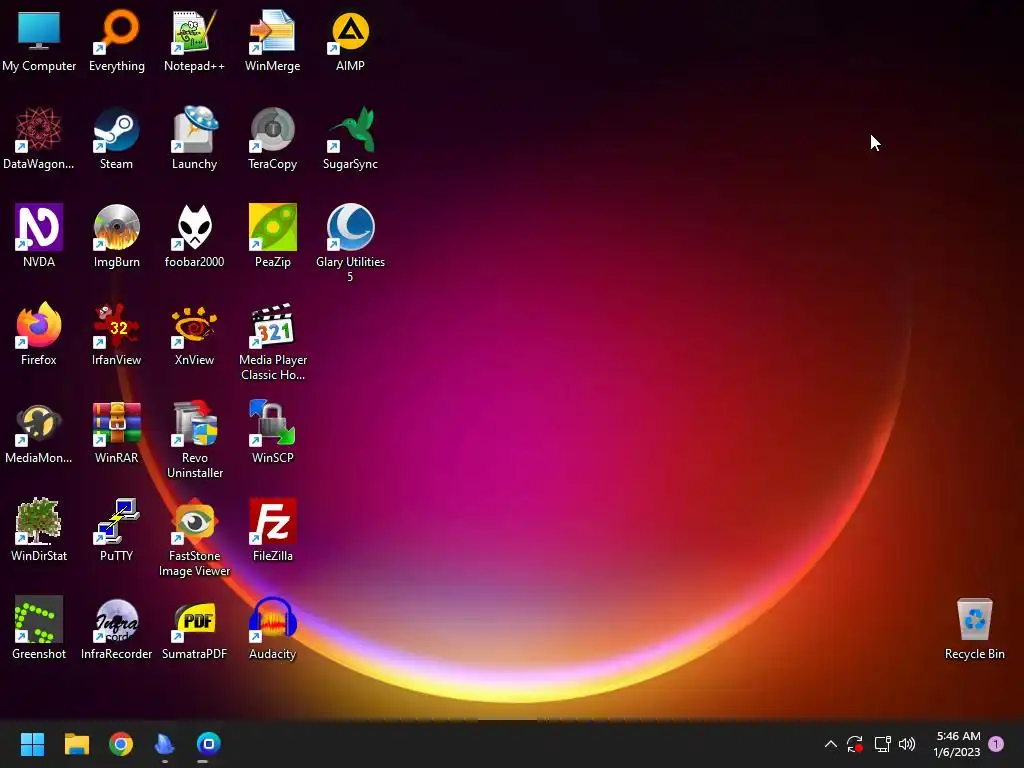Launch Chrome from the taskbar
This screenshot has width=1024, height=768.
(x=121, y=743)
